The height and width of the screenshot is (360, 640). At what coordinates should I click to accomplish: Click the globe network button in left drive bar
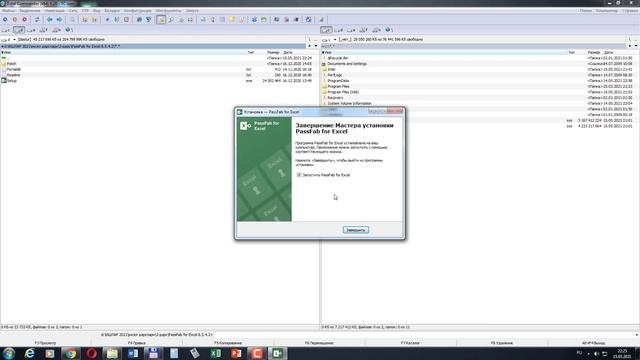pos(69,30)
